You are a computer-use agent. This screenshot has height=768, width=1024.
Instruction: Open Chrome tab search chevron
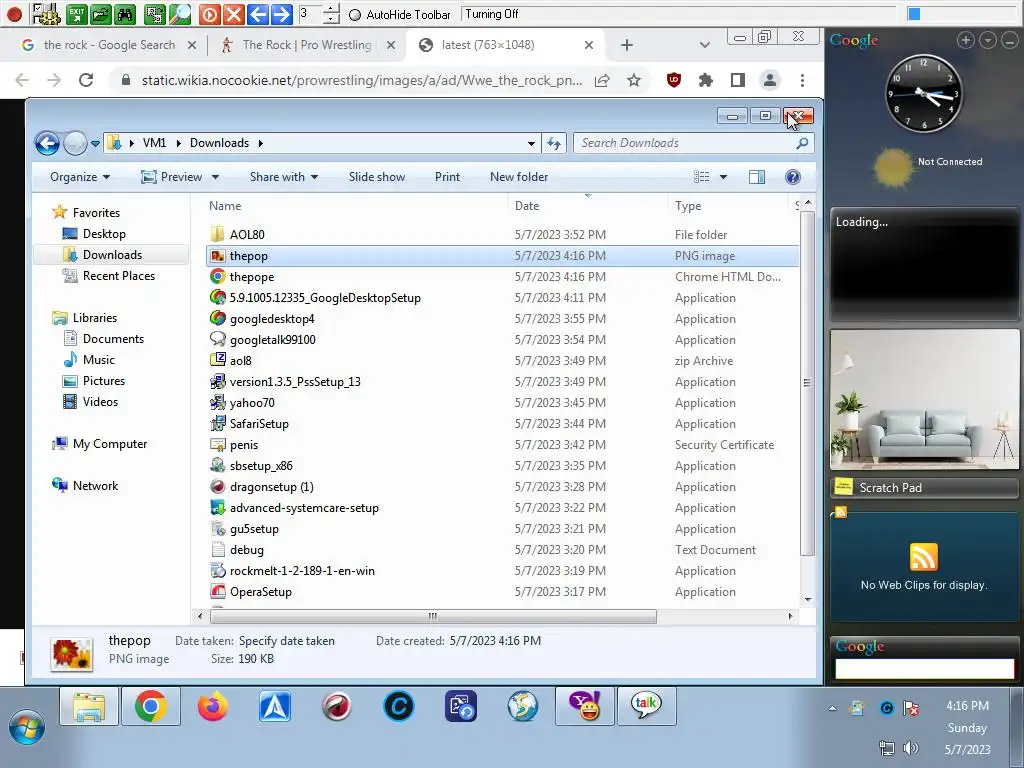[x=704, y=45]
